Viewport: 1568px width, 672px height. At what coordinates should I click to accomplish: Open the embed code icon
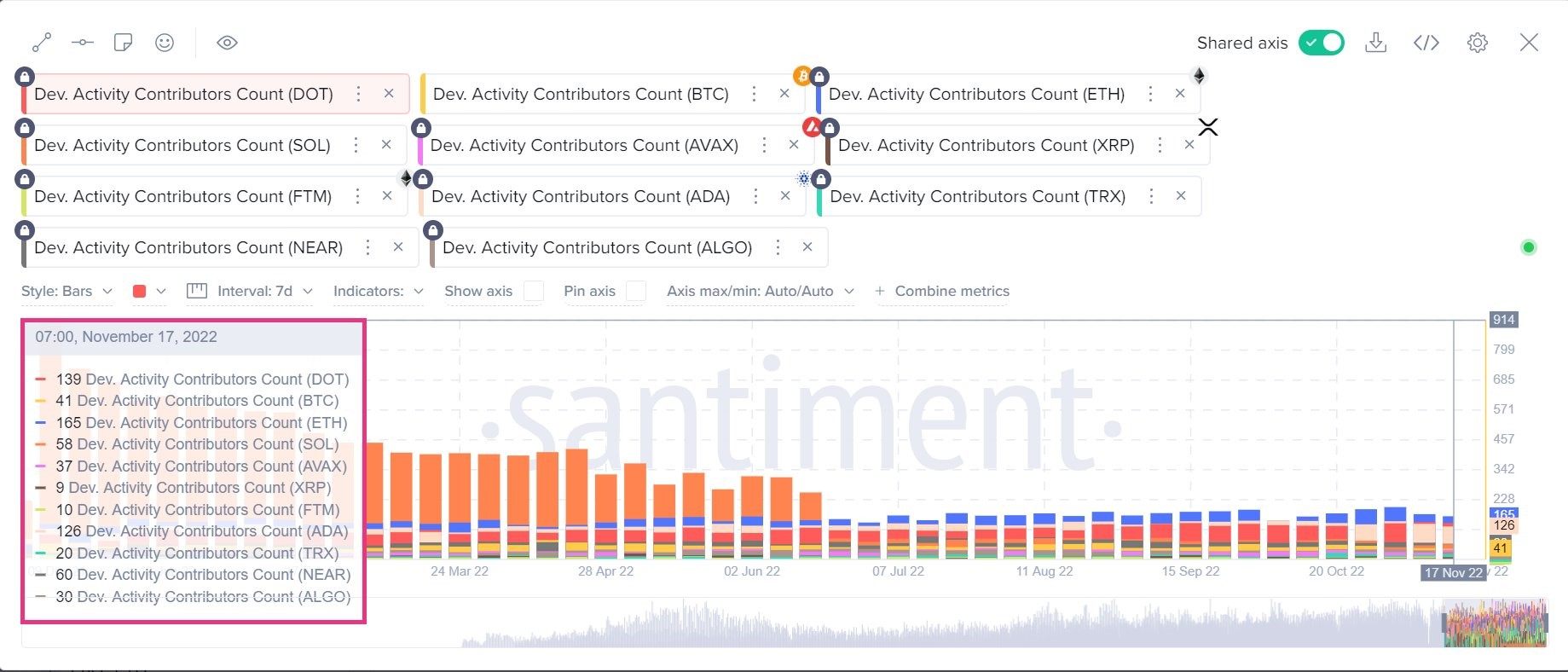pyautogui.click(x=1426, y=43)
